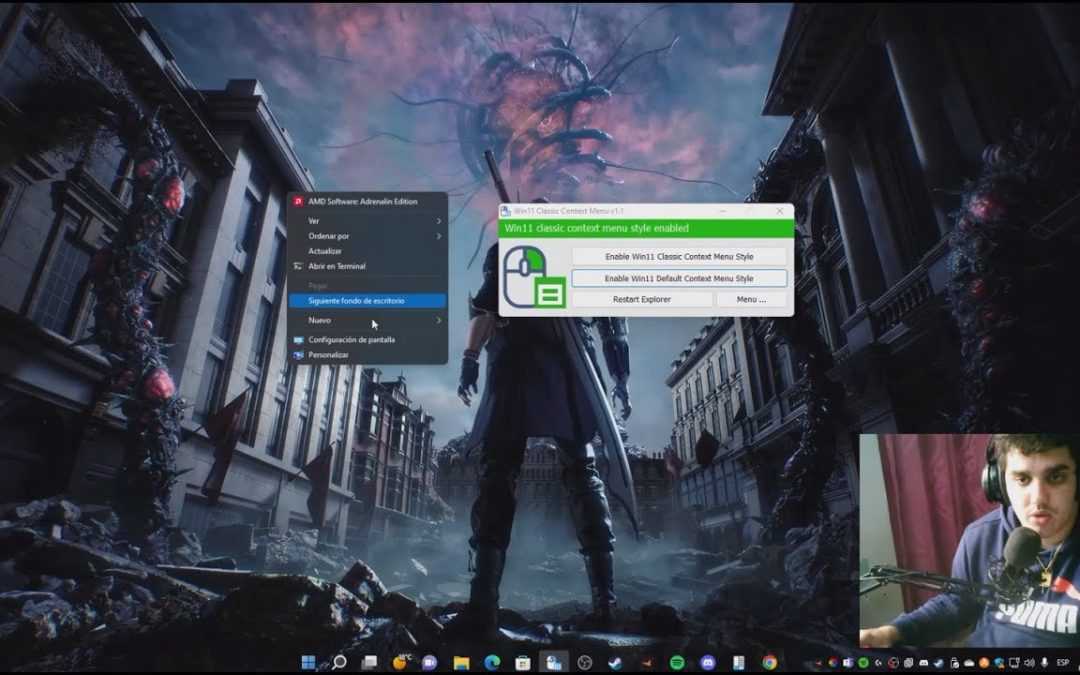This screenshot has width=1080, height=675.
Task: Expand the Nuevo submenu arrow
Action: 439,320
